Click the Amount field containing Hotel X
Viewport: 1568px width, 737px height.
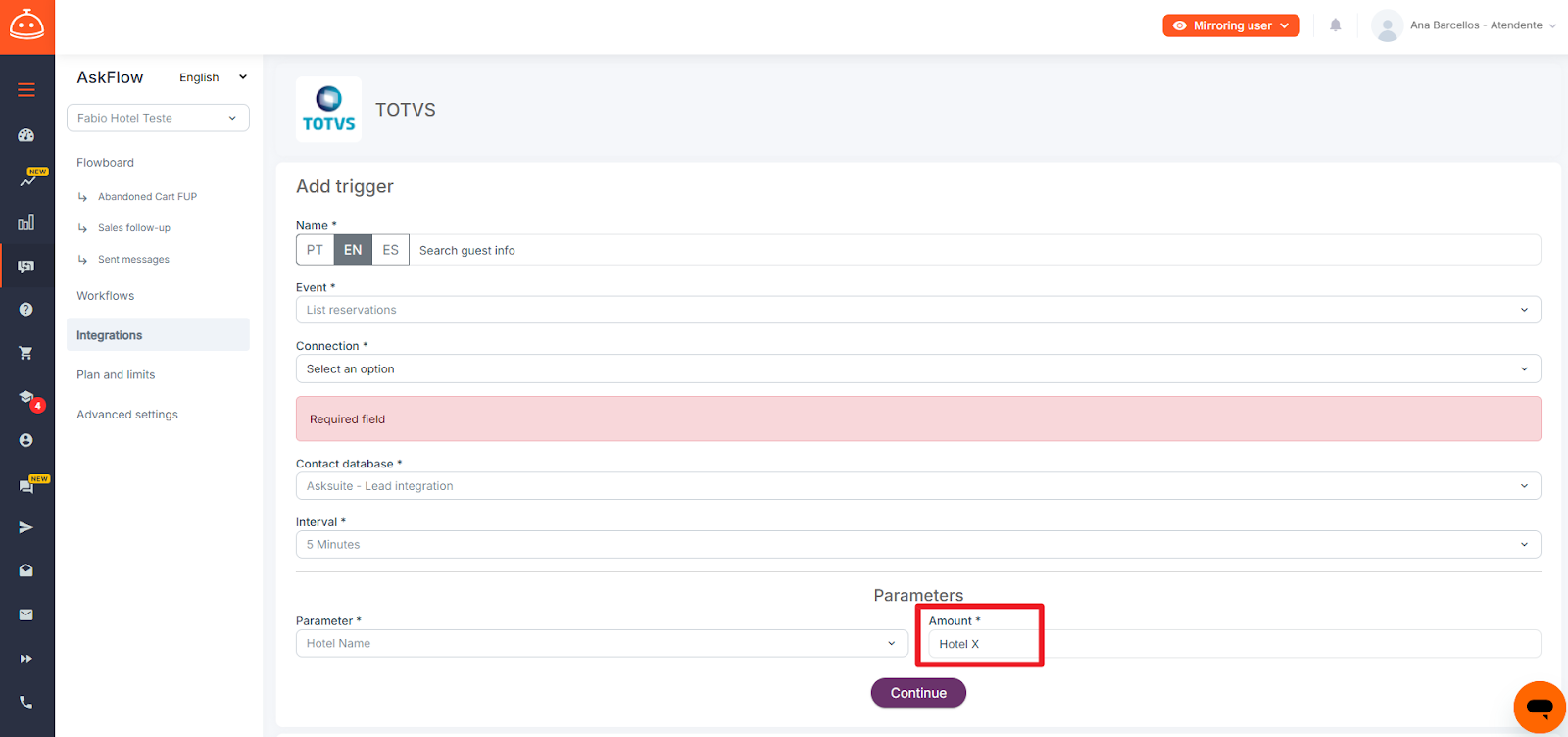coord(1235,644)
